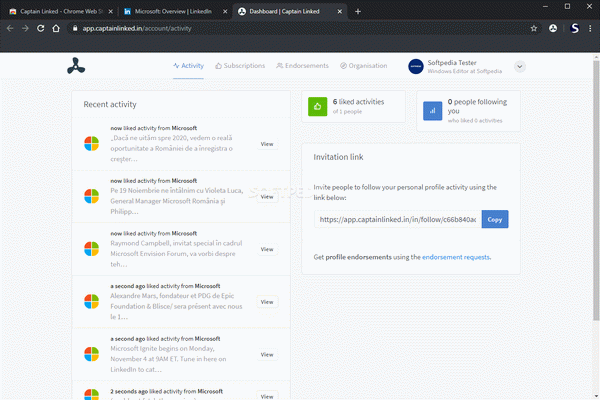Screen dimensions: 600x400
Task: Click the address bar URL
Action: [137, 28]
